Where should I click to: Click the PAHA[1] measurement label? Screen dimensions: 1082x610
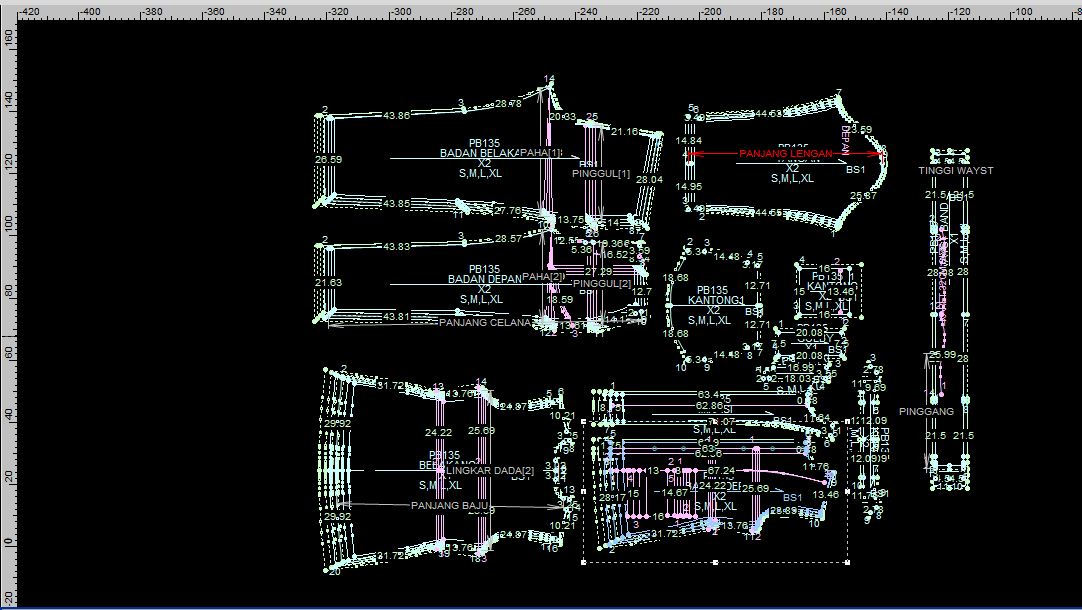click(540, 153)
